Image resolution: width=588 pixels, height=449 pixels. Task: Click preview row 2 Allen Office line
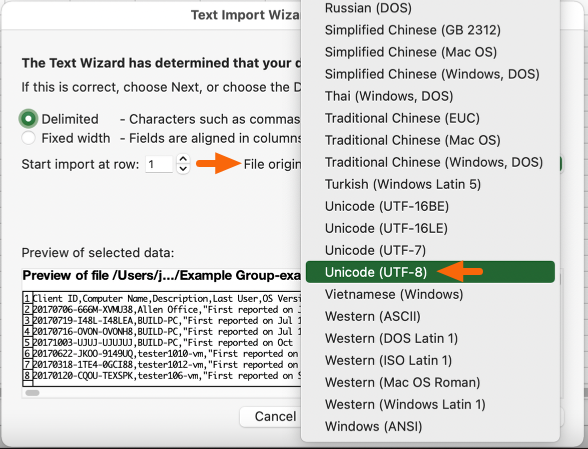click(162, 309)
